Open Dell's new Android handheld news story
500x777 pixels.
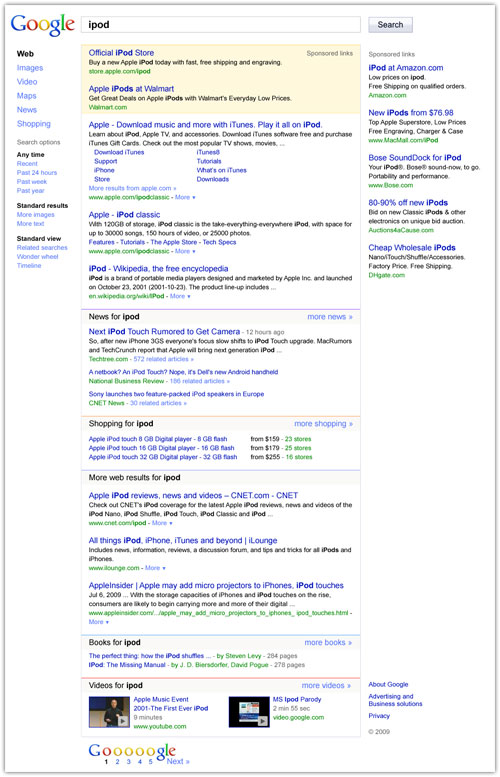pyautogui.click(x=183, y=372)
